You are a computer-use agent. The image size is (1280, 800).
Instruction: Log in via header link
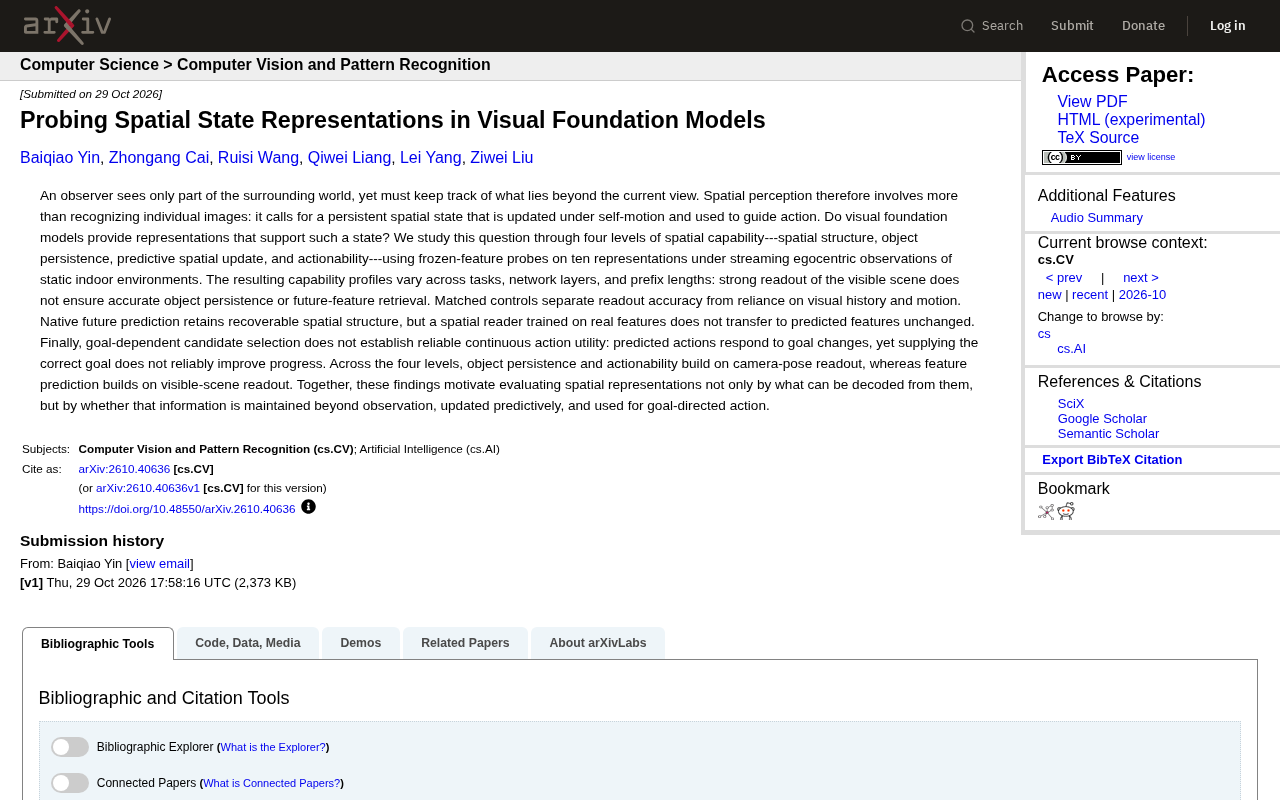(1228, 26)
